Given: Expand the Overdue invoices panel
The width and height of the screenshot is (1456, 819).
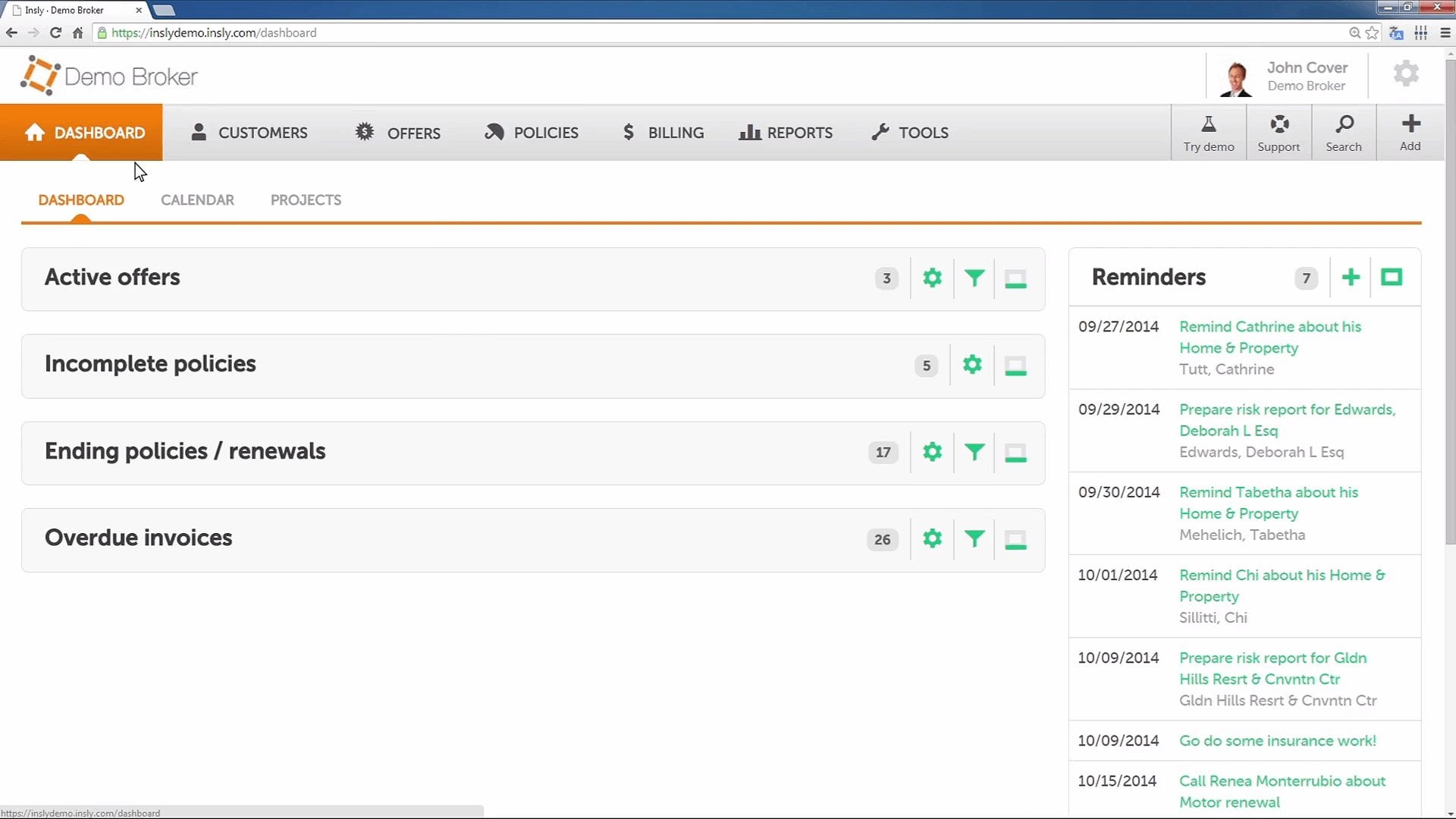Looking at the screenshot, I should click(x=1015, y=540).
